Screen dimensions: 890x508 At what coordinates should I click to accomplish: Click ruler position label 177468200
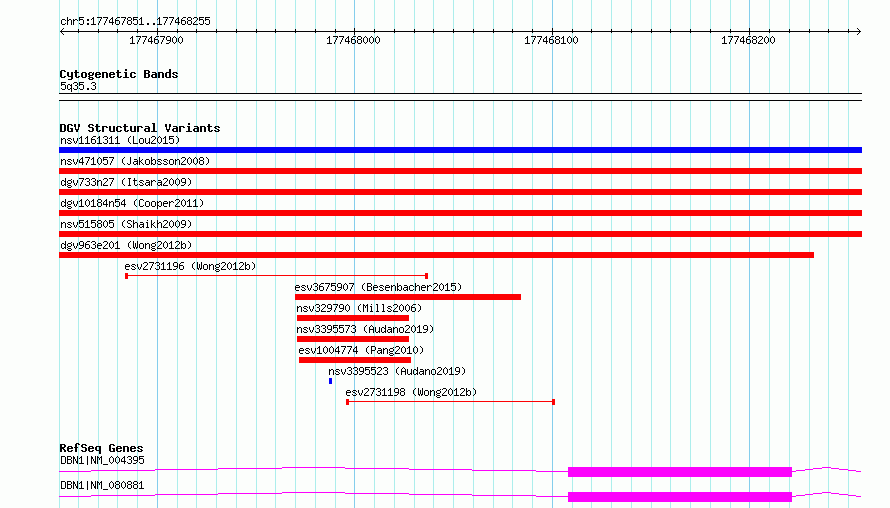pos(748,40)
